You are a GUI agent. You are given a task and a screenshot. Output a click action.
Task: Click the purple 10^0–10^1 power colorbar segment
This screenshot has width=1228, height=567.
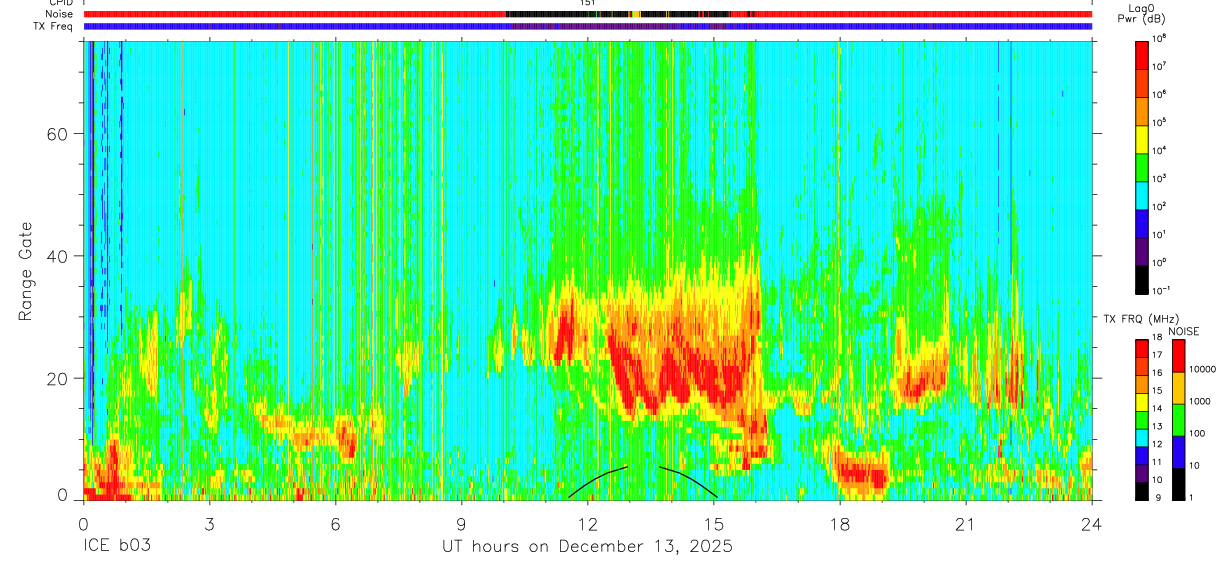pos(1142,249)
